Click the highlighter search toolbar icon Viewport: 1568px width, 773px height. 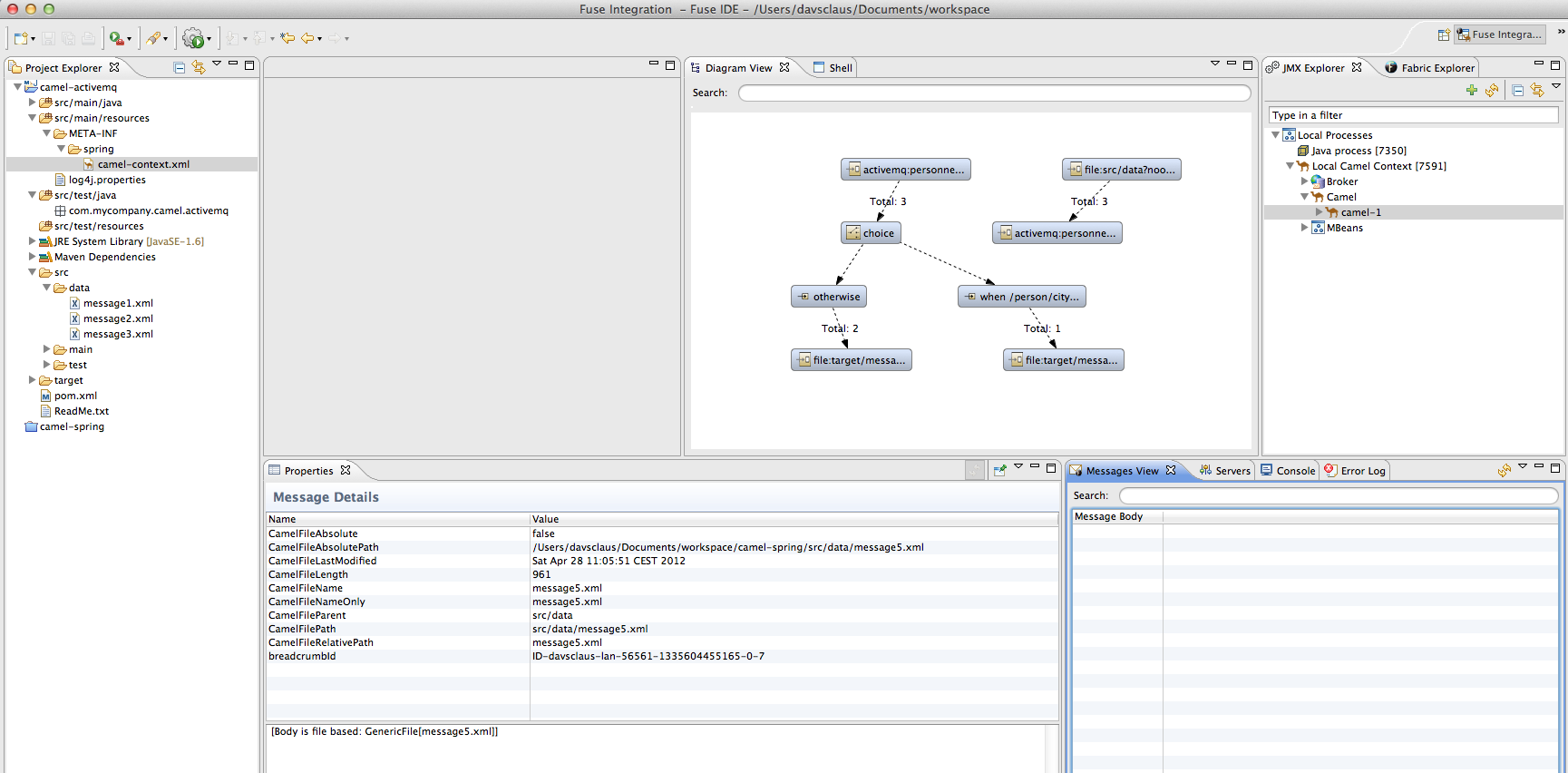(x=153, y=38)
